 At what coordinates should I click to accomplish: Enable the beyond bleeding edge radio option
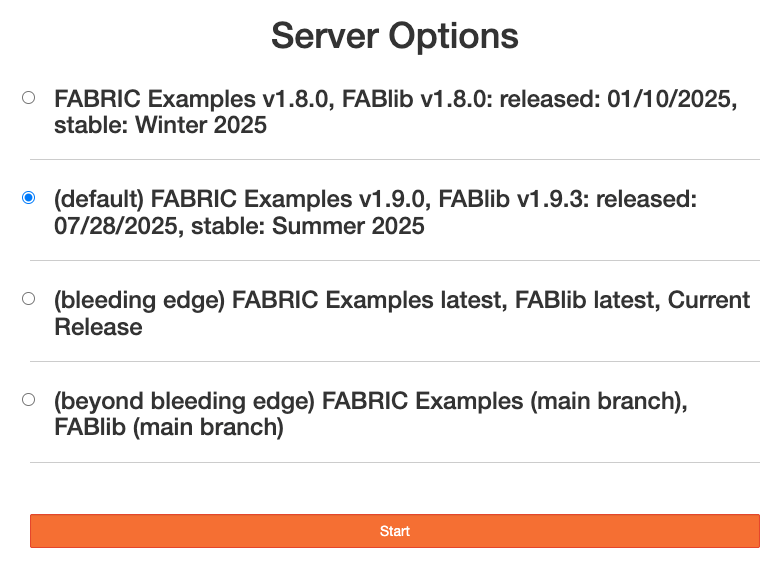(x=28, y=399)
